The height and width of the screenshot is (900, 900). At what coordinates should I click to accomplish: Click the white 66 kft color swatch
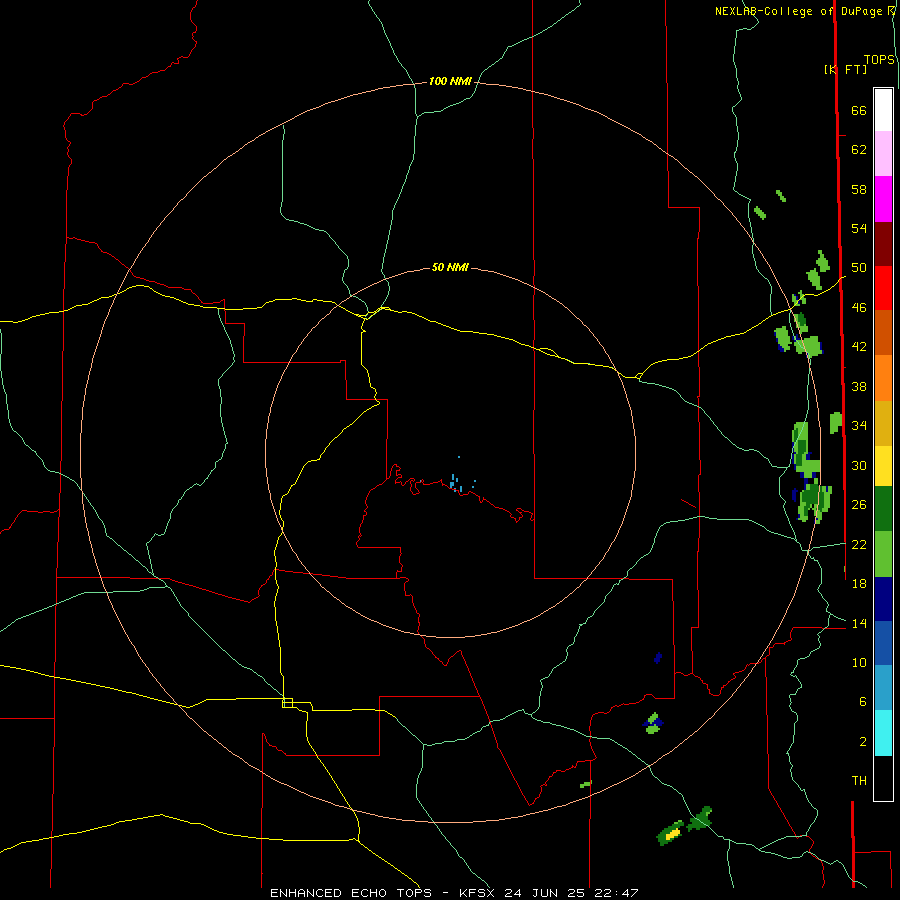coord(883,110)
